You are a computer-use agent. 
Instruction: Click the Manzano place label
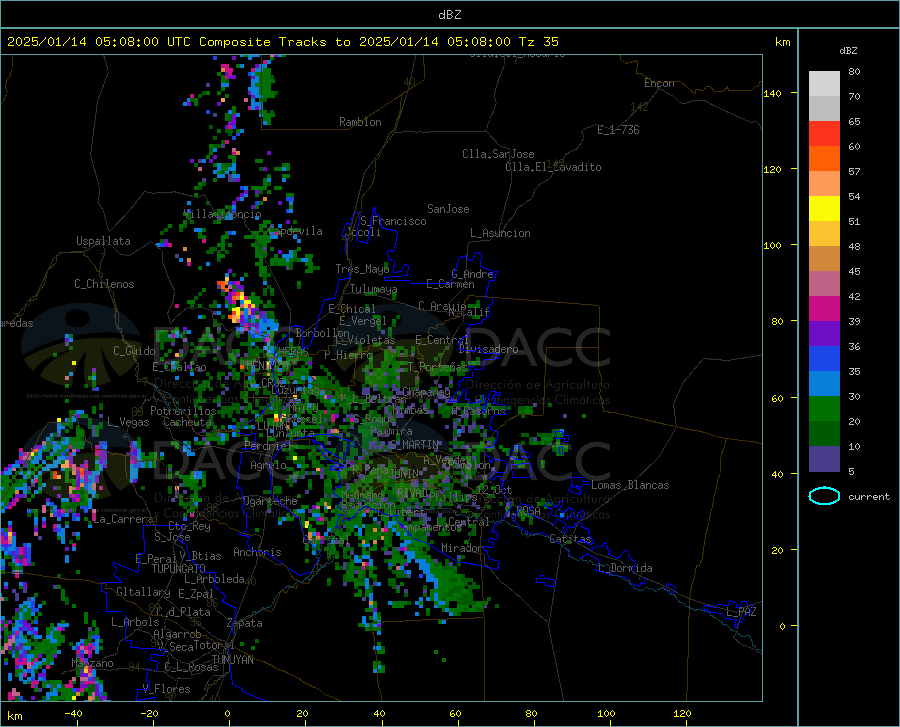(92, 663)
